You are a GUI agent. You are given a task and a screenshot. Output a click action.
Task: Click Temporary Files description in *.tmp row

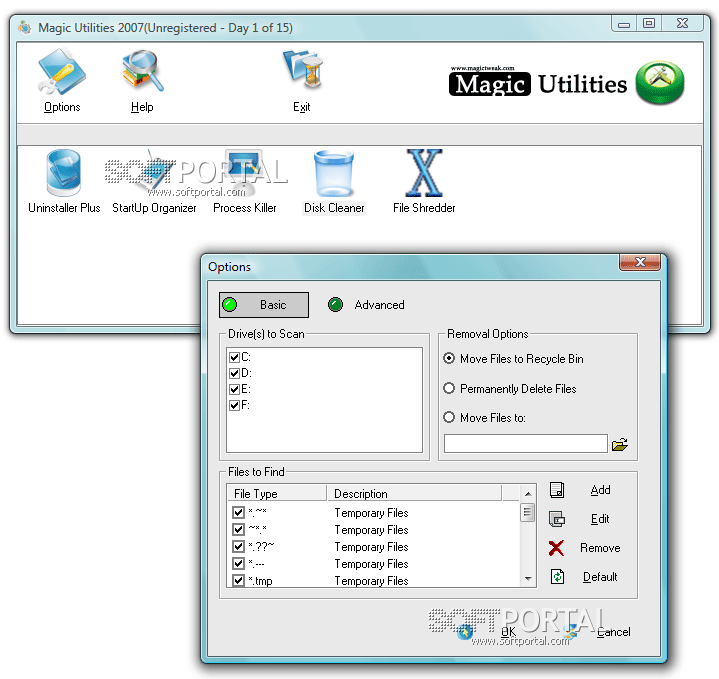pyautogui.click(x=371, y=581)
